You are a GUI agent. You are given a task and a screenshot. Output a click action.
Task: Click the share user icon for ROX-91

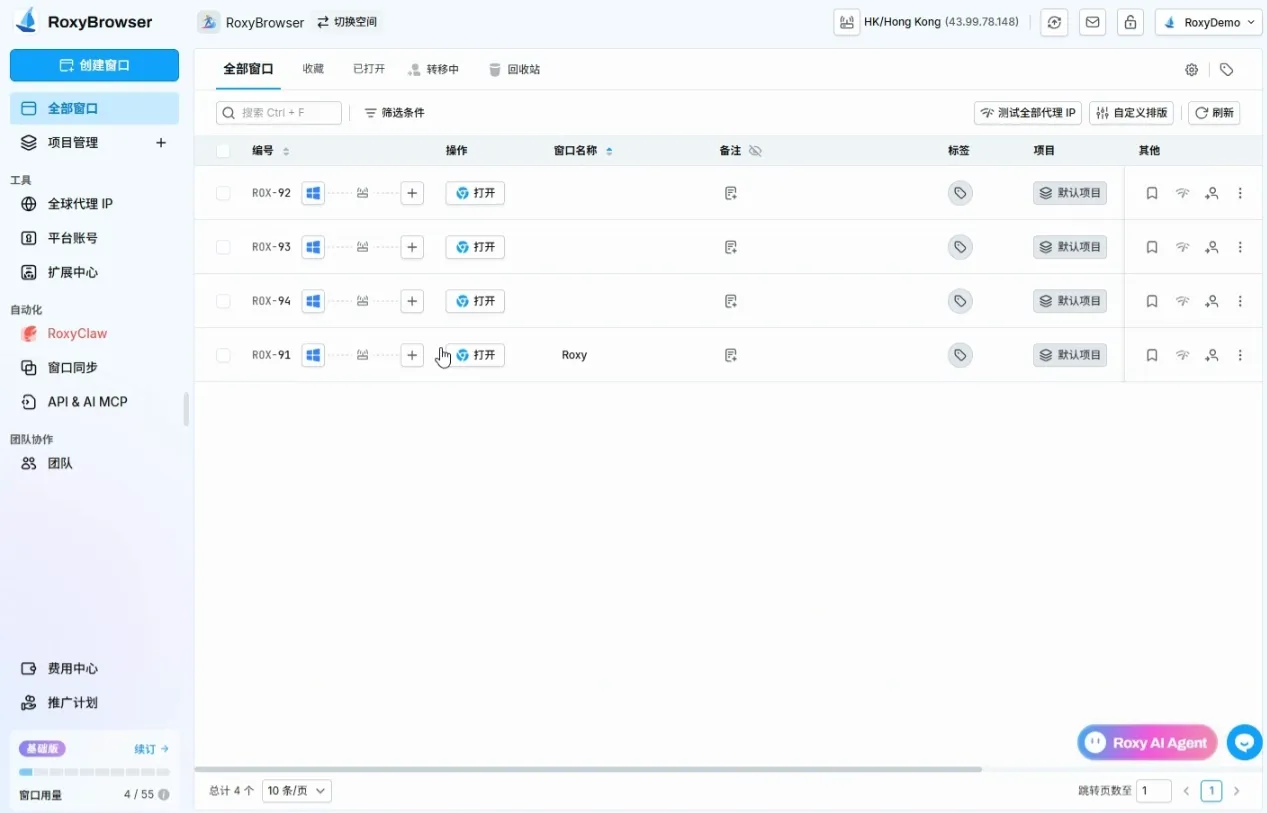click(x=1212, y=355)
